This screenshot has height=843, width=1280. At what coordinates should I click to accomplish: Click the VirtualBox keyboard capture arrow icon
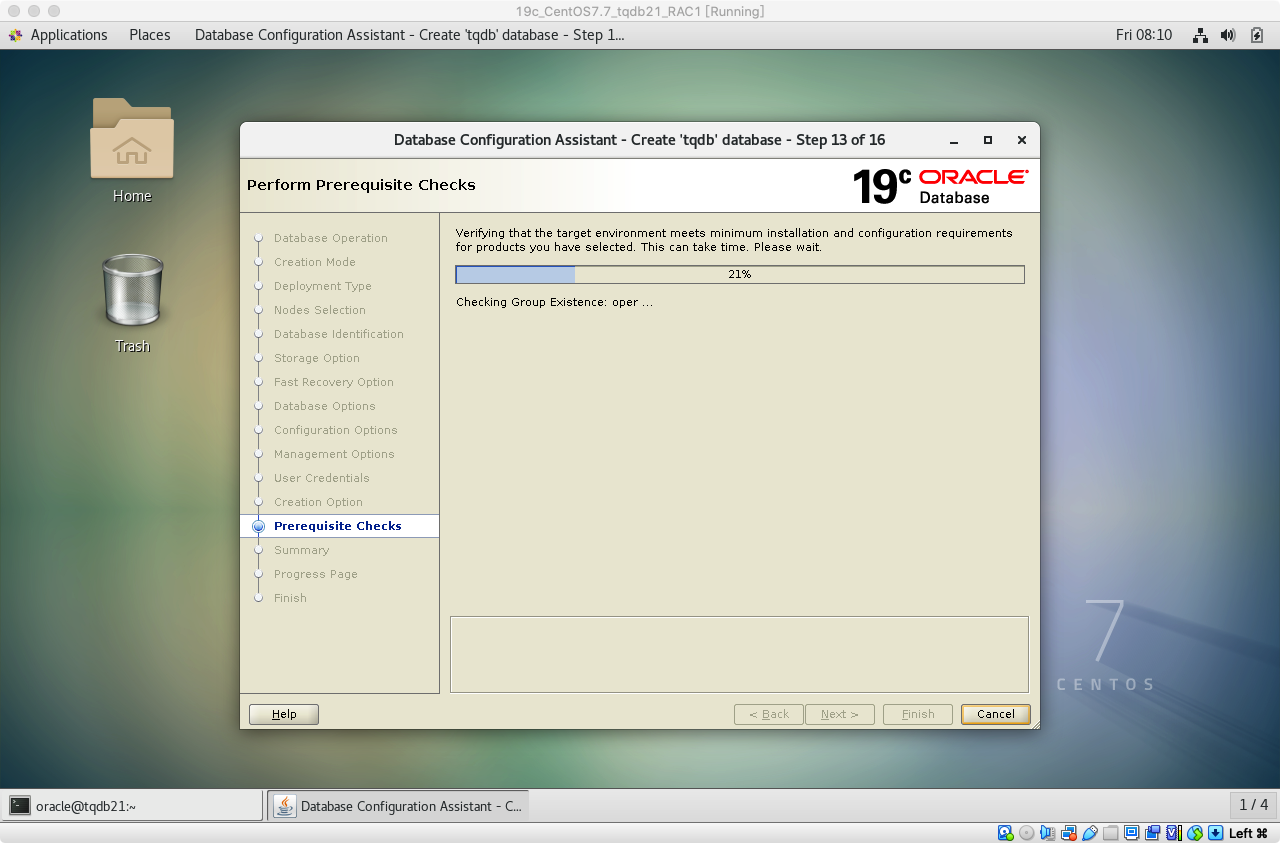click(x=1215, y=833)
